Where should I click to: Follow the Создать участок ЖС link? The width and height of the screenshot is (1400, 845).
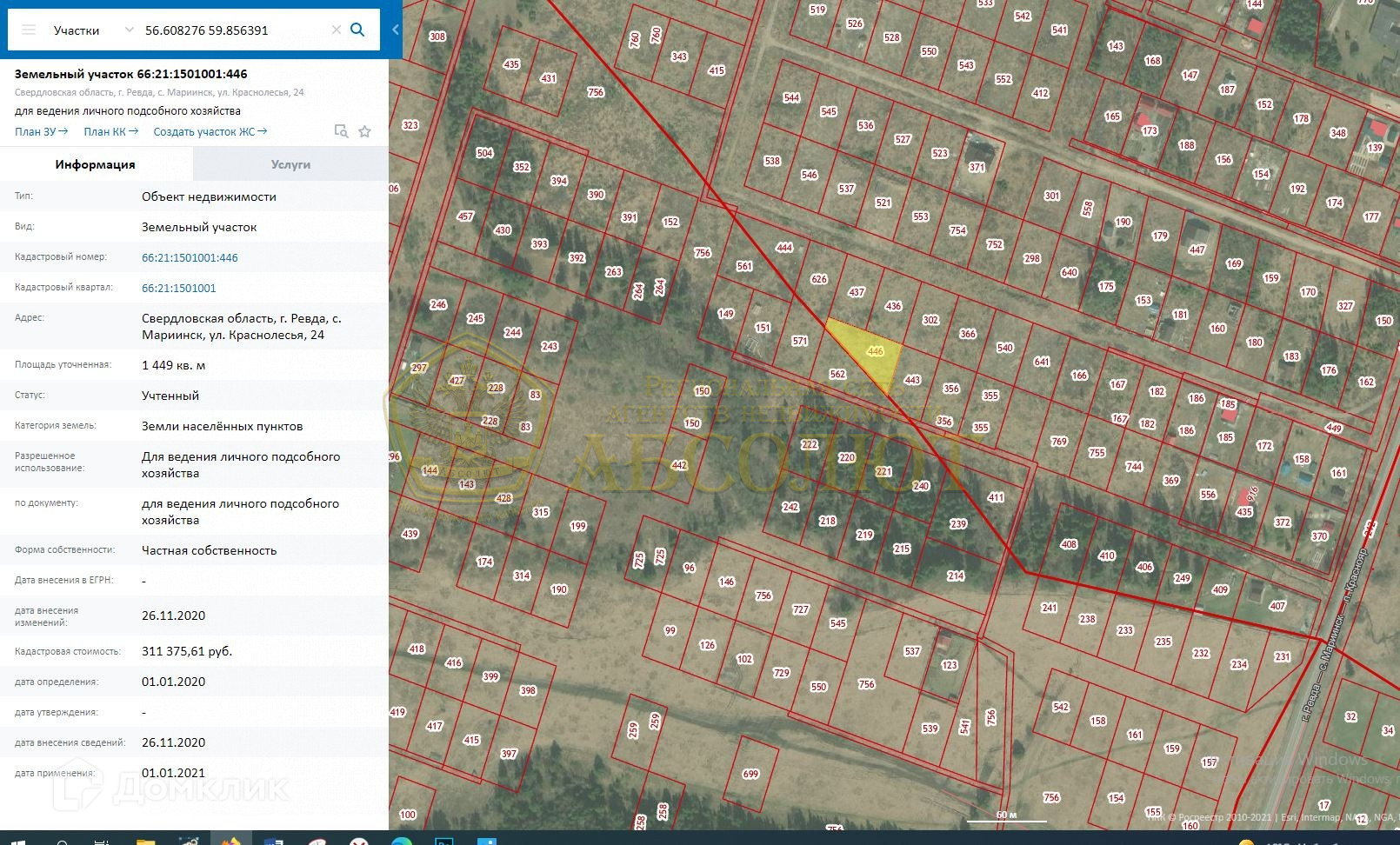point(210,131)
